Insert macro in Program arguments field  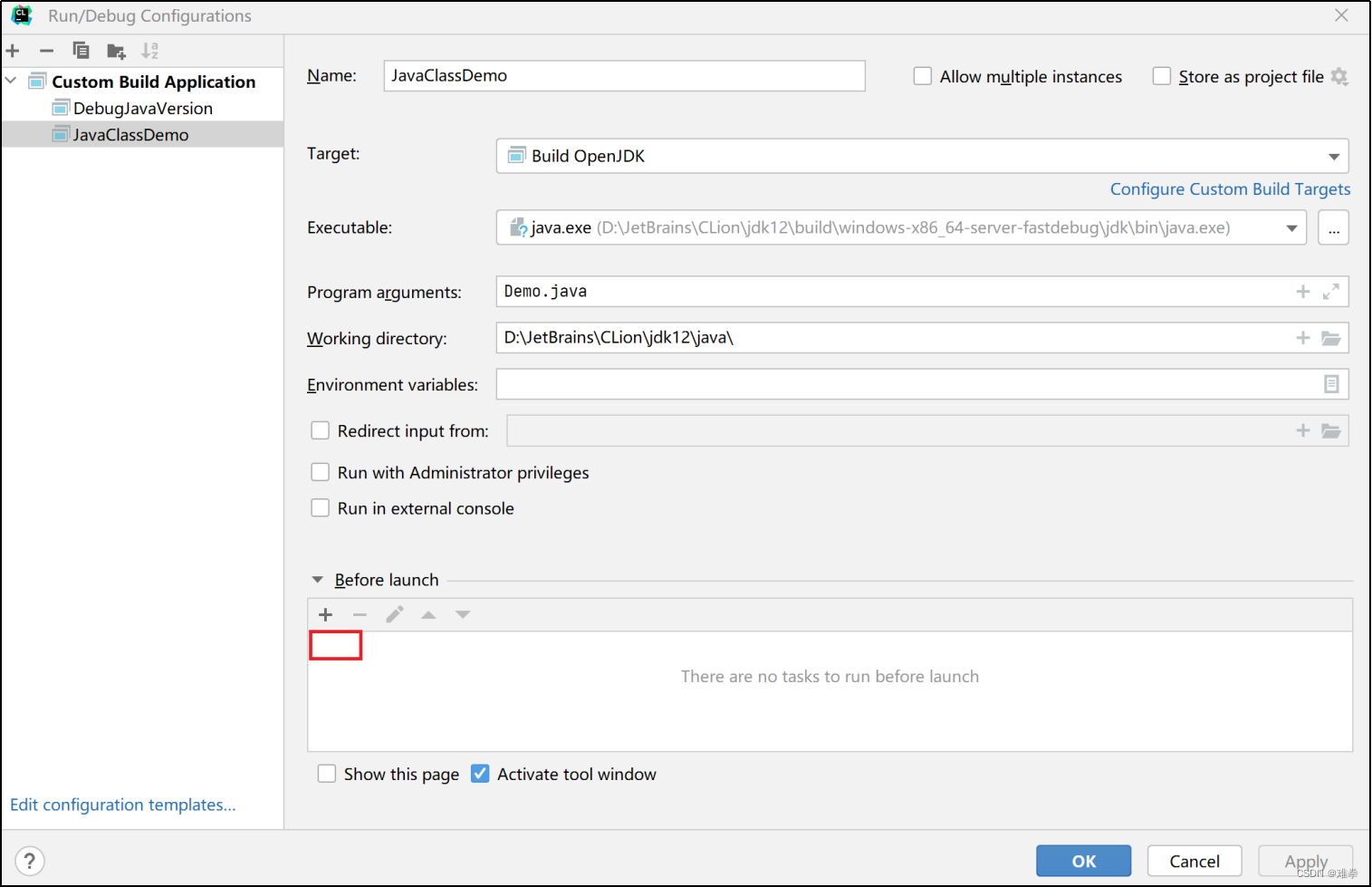[x=1302, y=292]
